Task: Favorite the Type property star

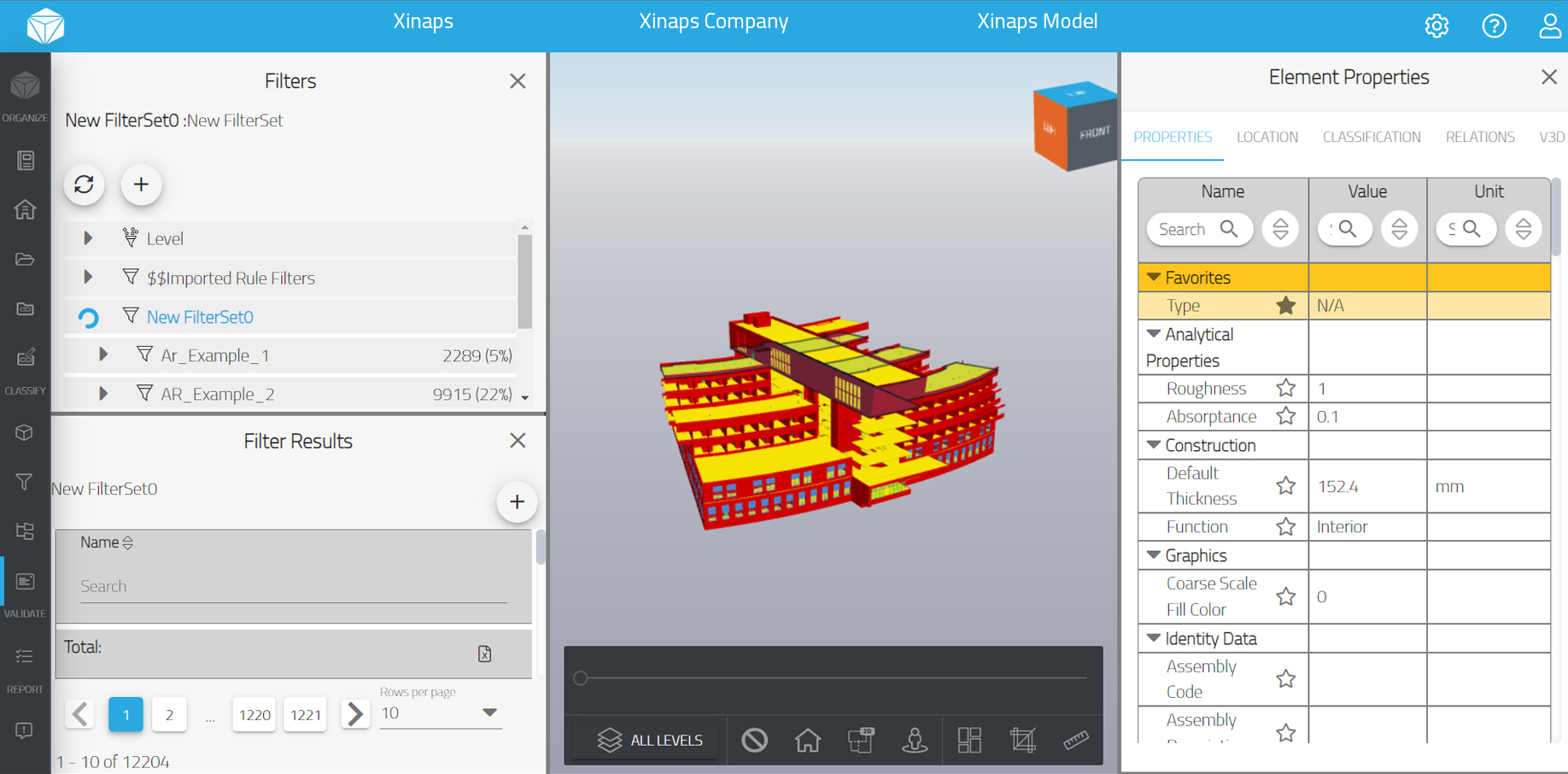Action: tap(1285, 306)
